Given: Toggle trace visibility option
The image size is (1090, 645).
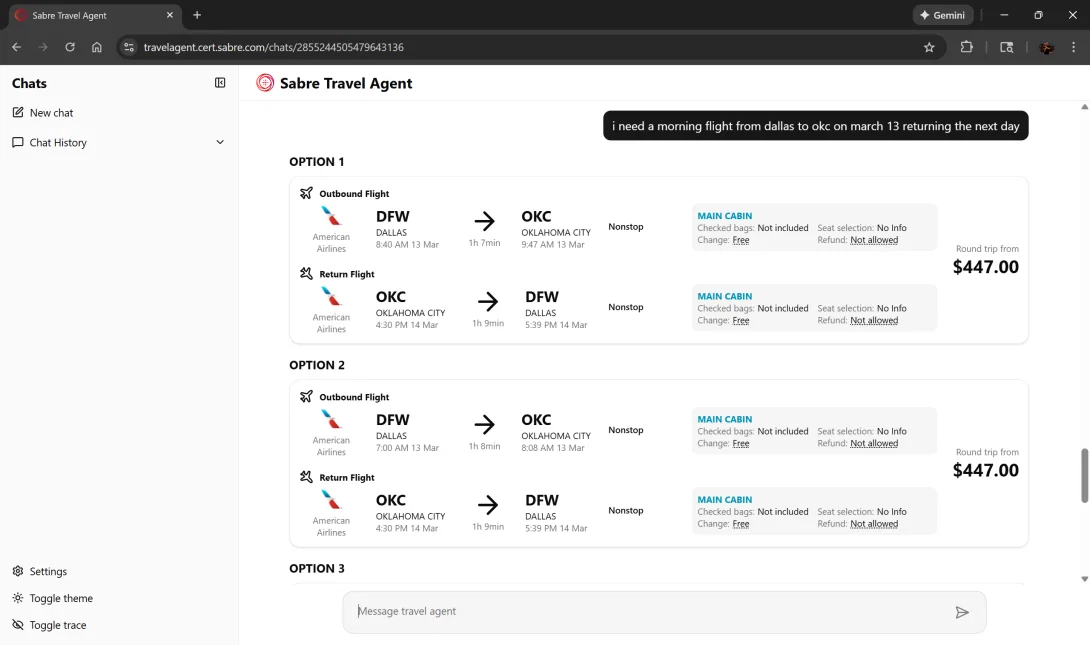Looking at the screenshot, I should pyautogui.click(x=49, y=625).
